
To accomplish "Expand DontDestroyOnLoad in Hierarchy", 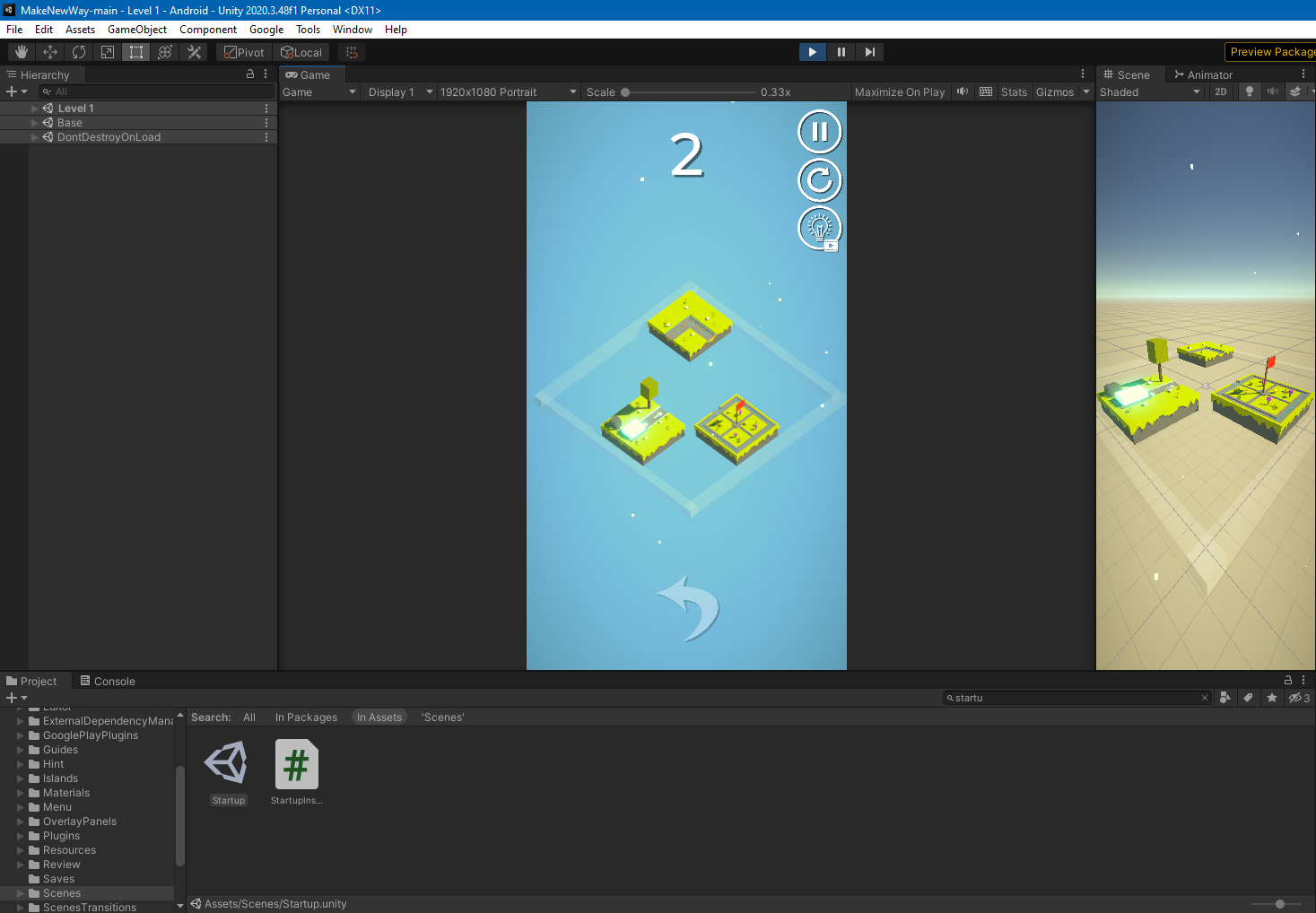I will [35, 137].
